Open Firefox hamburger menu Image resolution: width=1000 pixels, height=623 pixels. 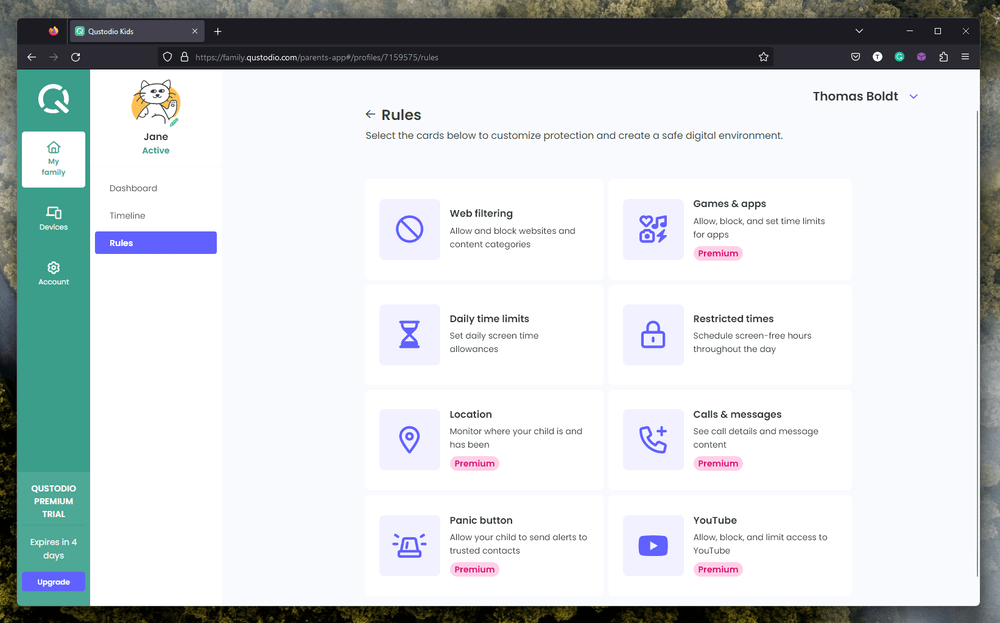965,57
